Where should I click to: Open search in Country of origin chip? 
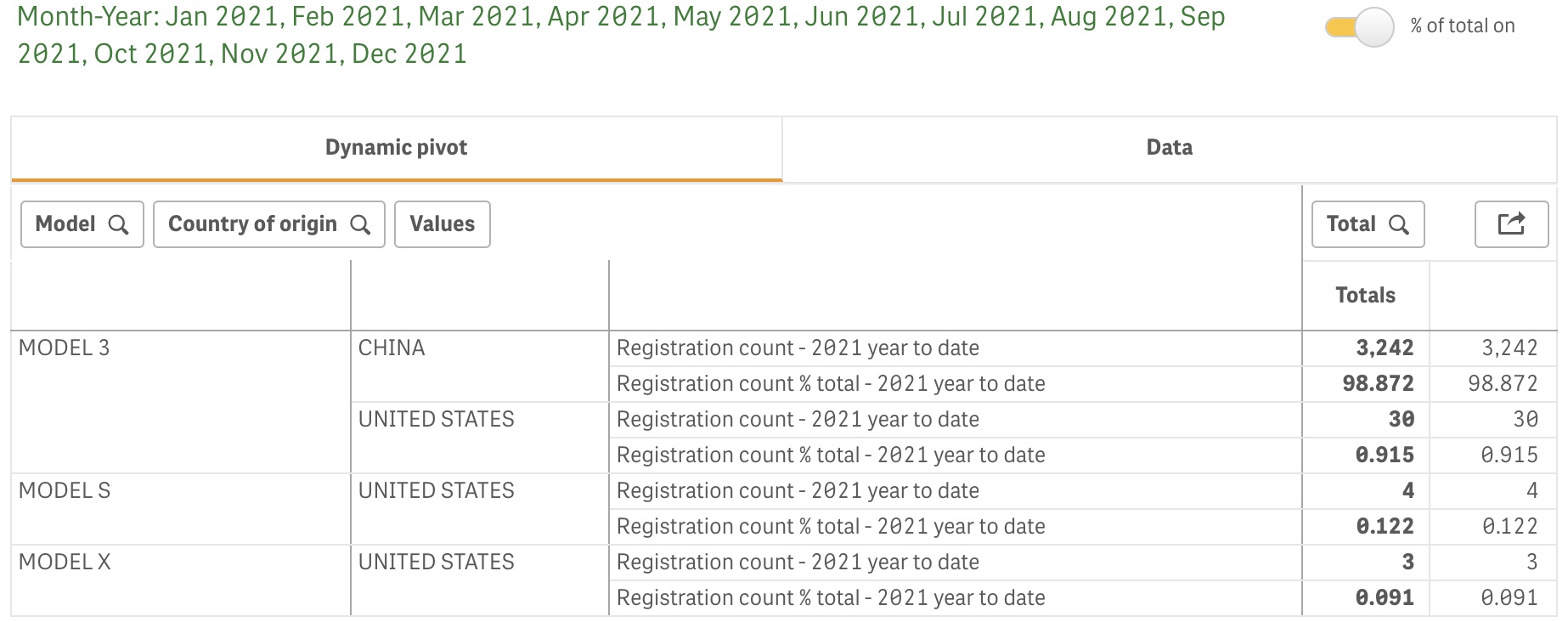360,224
